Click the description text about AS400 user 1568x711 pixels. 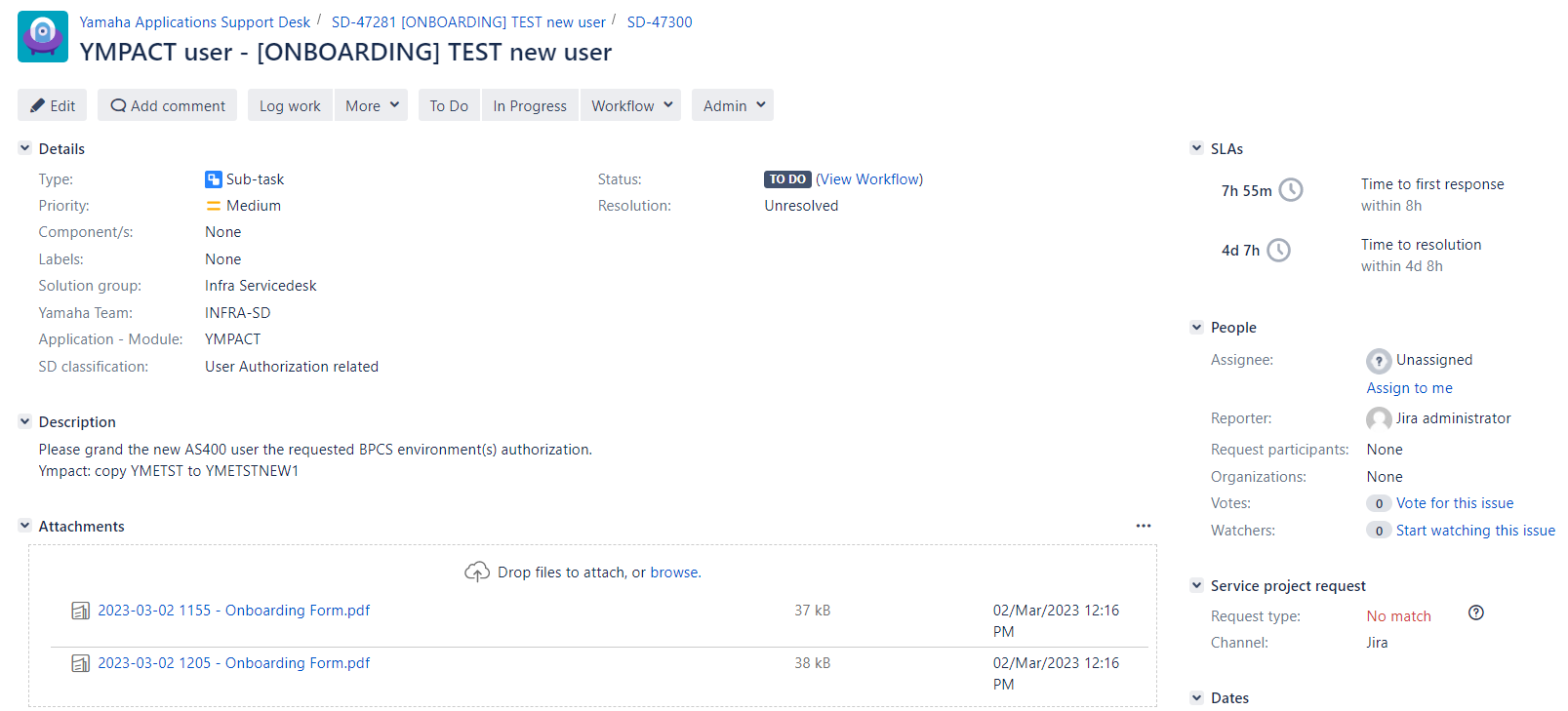tap(315, 450)
